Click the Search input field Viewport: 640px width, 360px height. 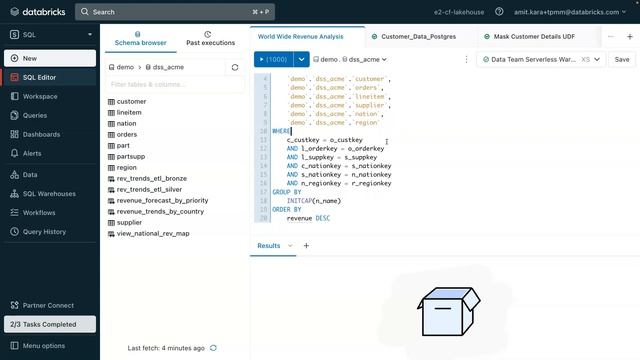click(175, 12)
